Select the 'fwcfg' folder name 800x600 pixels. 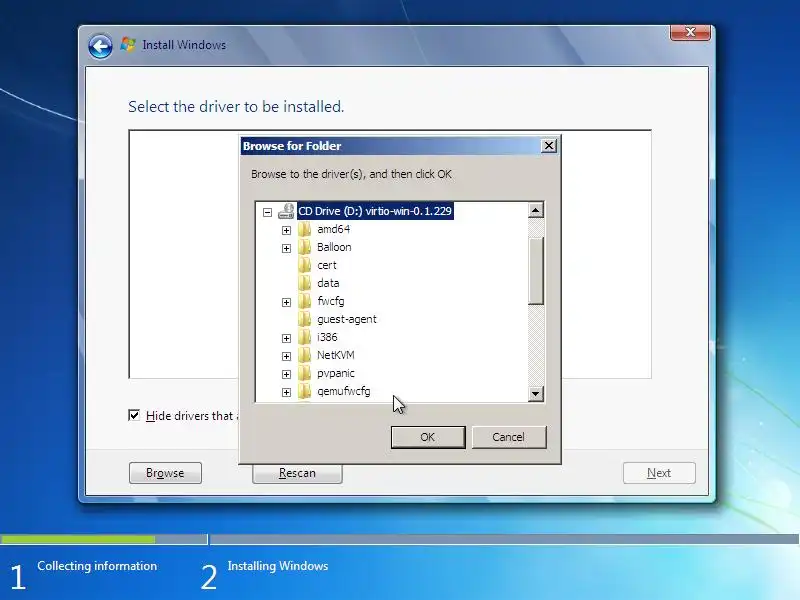click(331, 301)
